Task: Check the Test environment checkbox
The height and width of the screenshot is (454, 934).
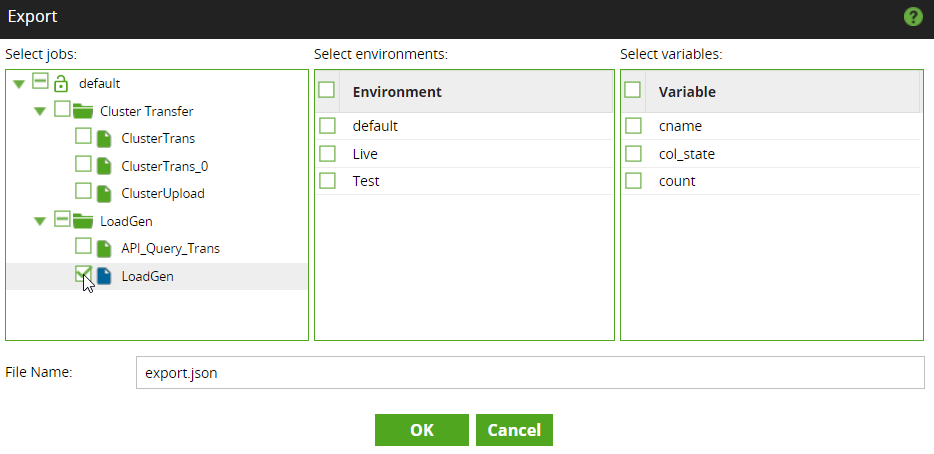Action: tap(327, 181)
